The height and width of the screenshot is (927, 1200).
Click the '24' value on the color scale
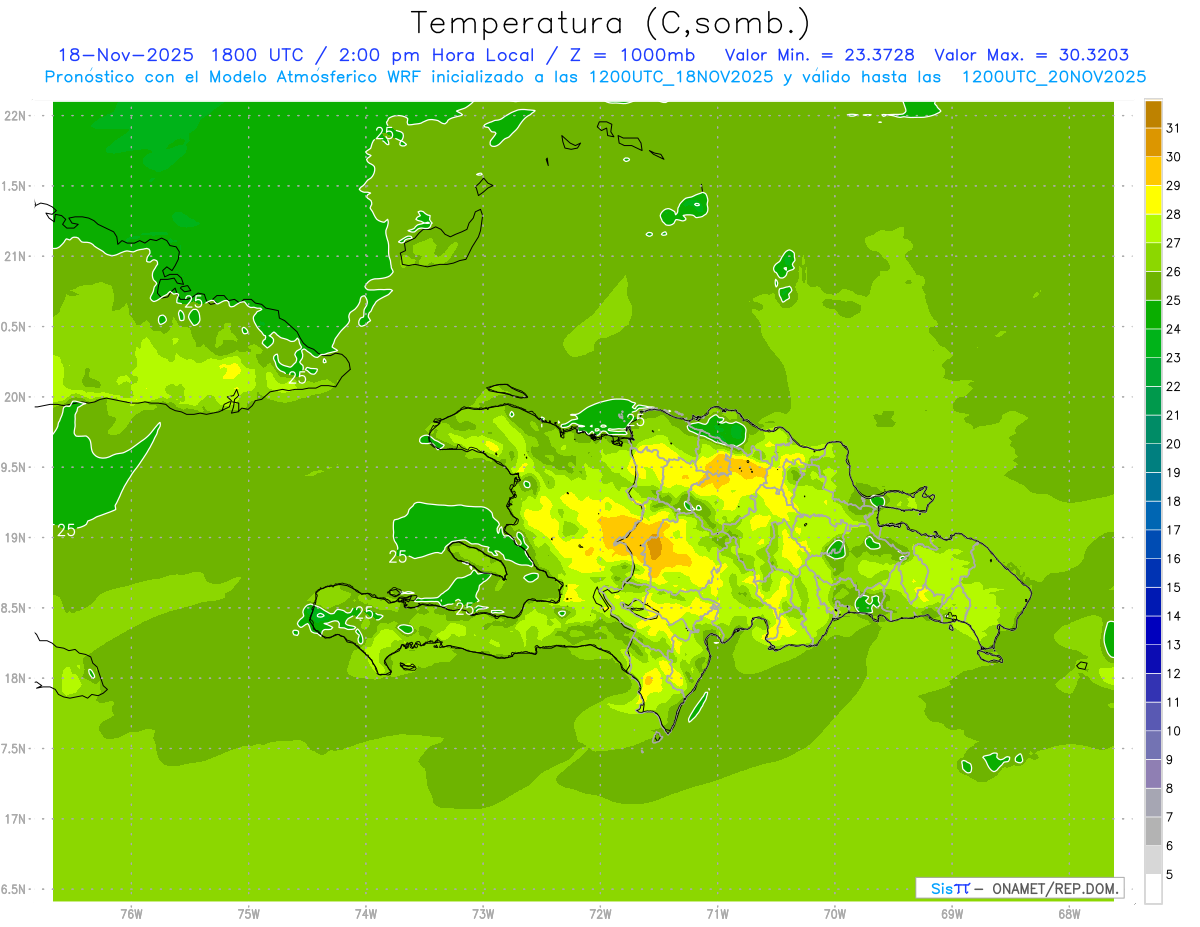1173,329
